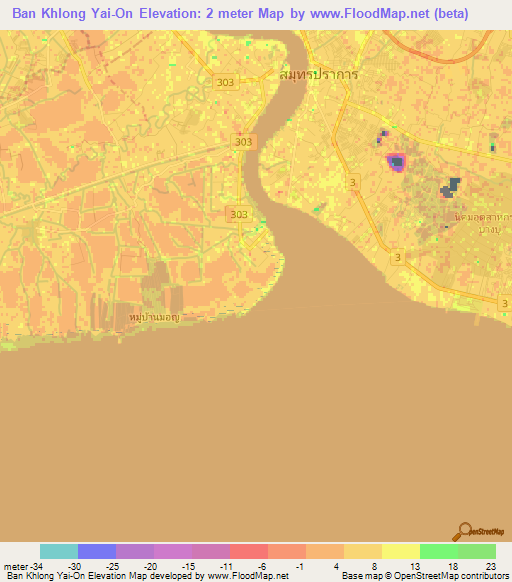Select the blue -30 meter legend swatch
Screen dimensions: 512x582
pyautogui.click(x=97, y=551)
